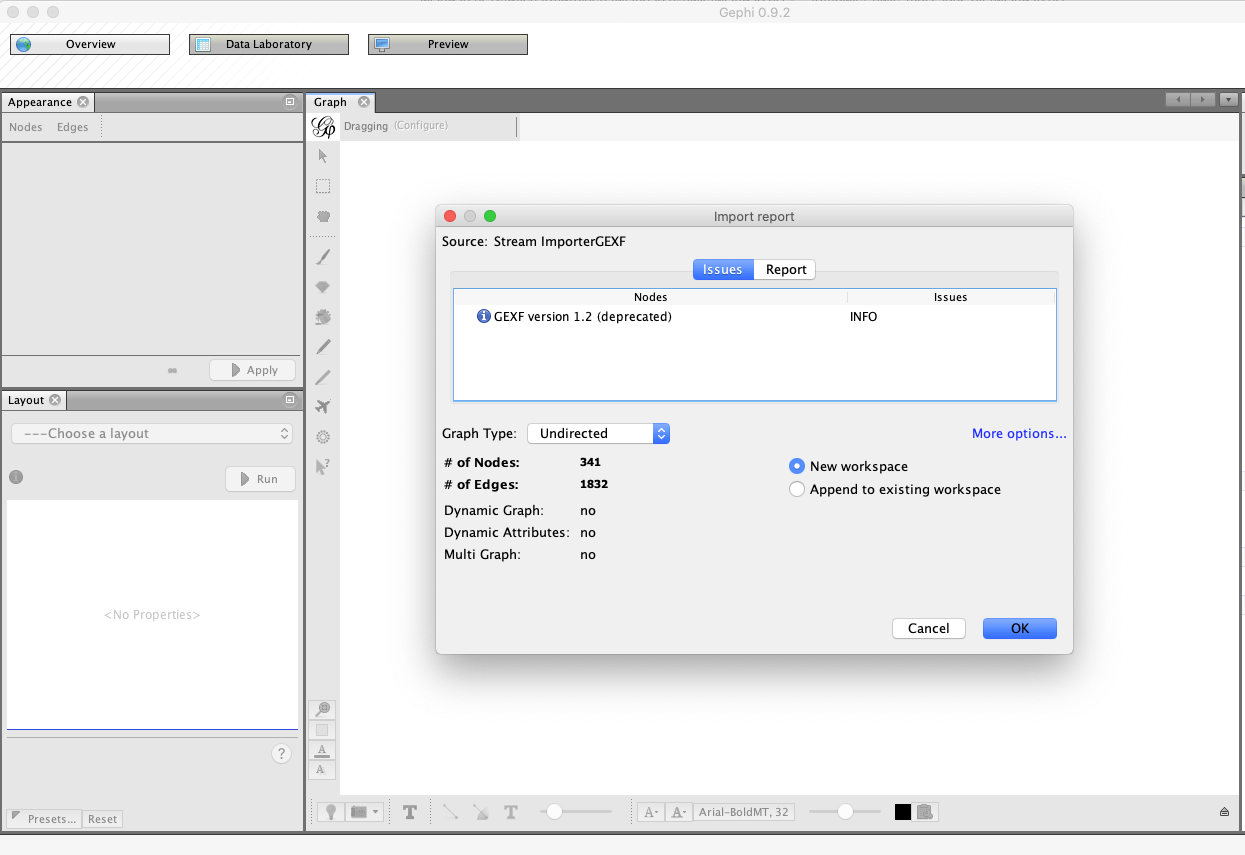The width and height of the screenshot is (1245, 855).
Task: Click the Reset colors square icon
Action: 322,730
